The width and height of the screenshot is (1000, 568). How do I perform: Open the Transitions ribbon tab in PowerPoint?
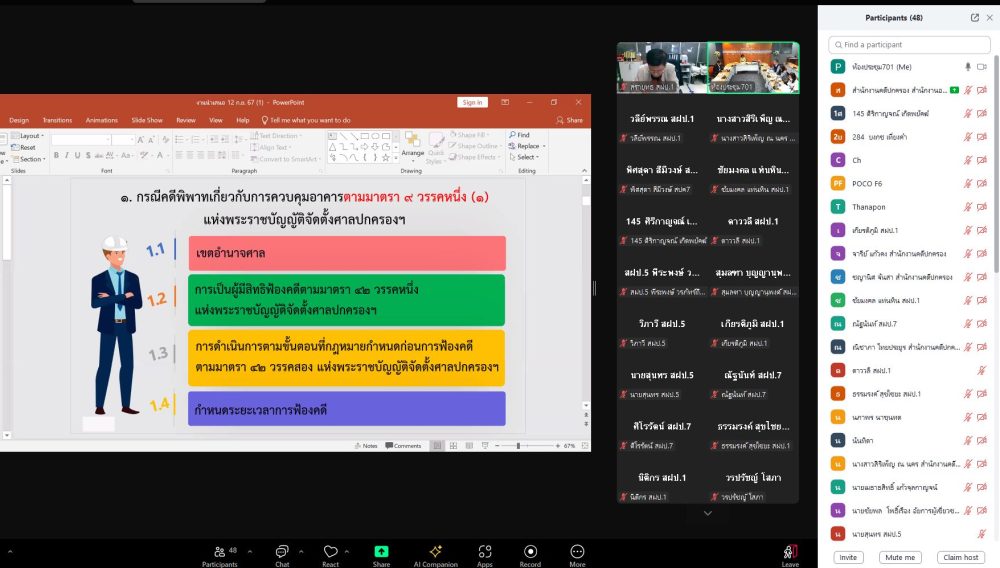[x=57, y=120]
